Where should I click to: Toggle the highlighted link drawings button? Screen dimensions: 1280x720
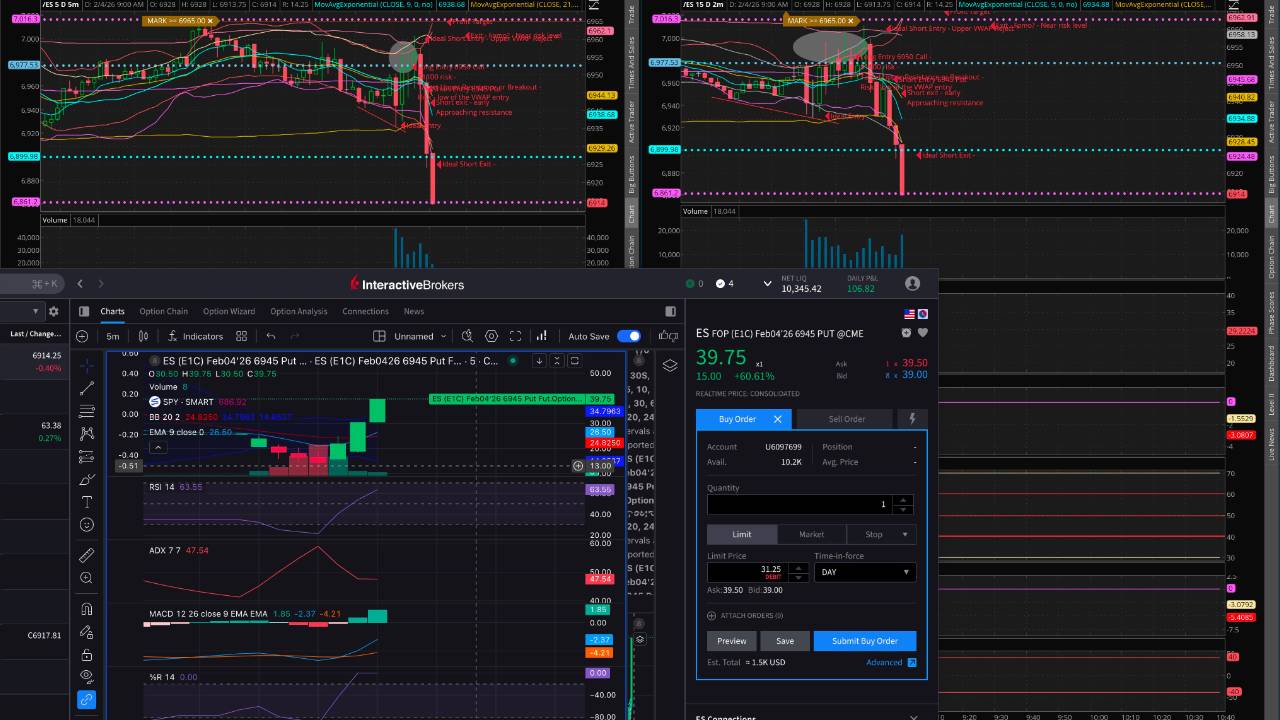click(x=87, y=700)
